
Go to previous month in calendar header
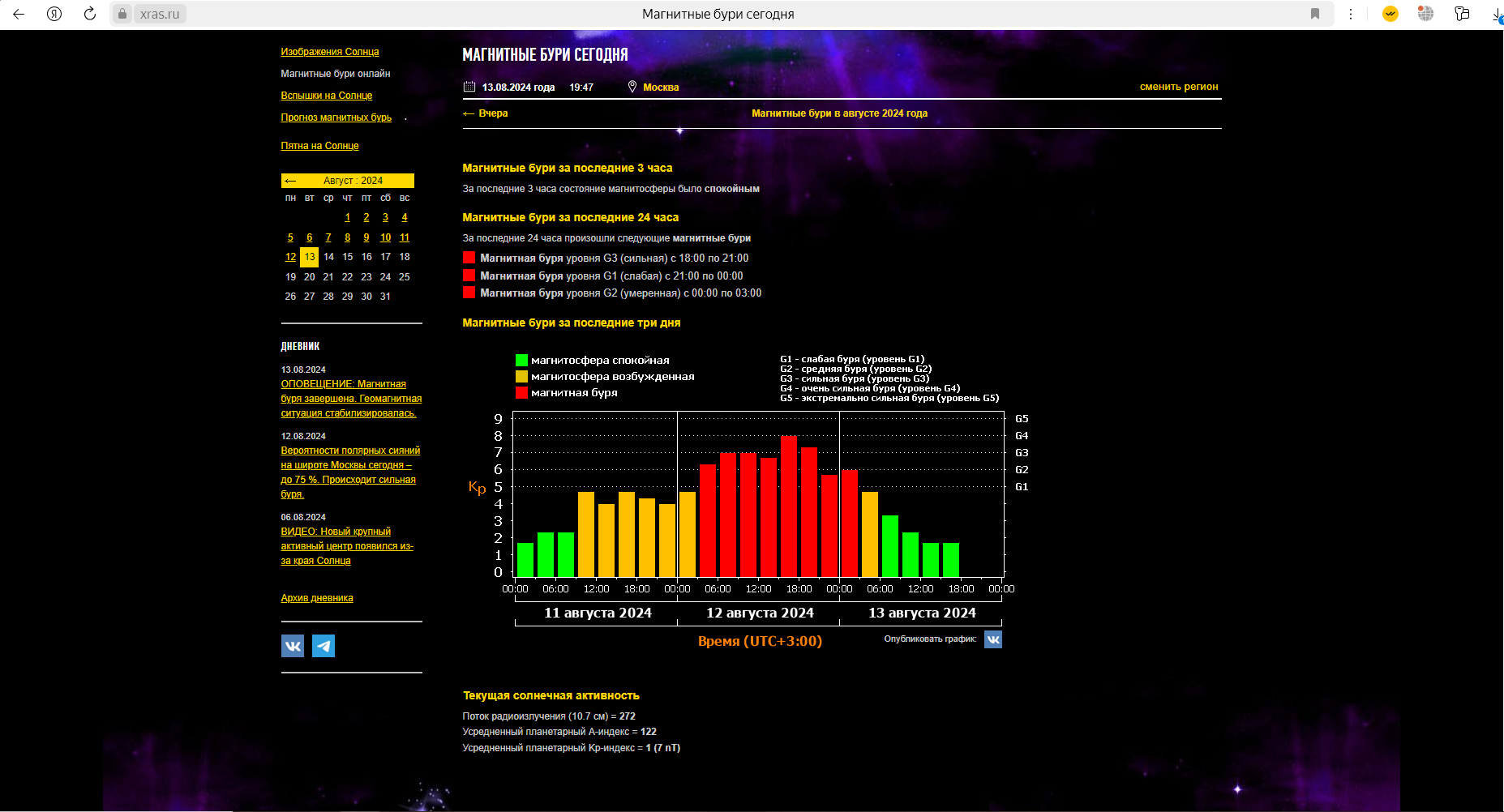(x=290, y=181)
